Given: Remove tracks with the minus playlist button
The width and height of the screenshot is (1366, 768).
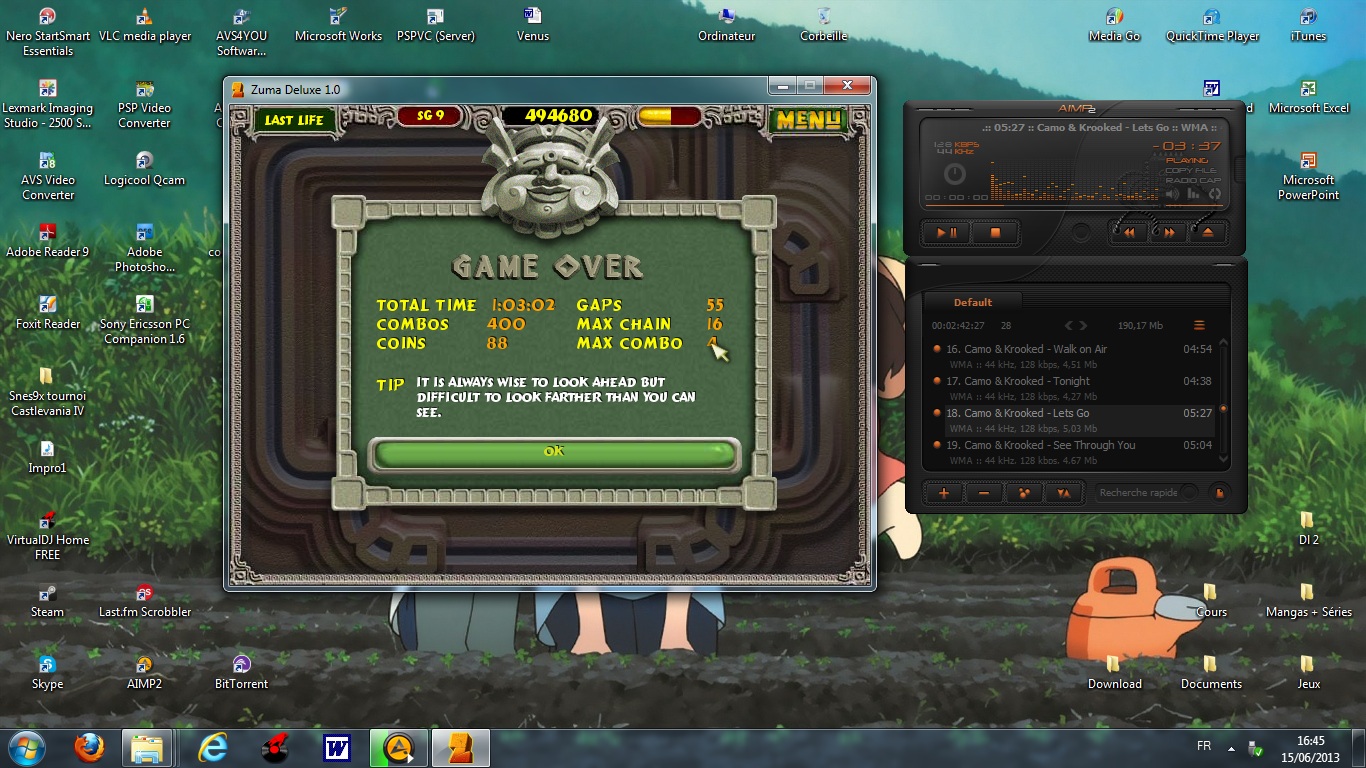Looking at the screenshot, I should tap(984, 493).
